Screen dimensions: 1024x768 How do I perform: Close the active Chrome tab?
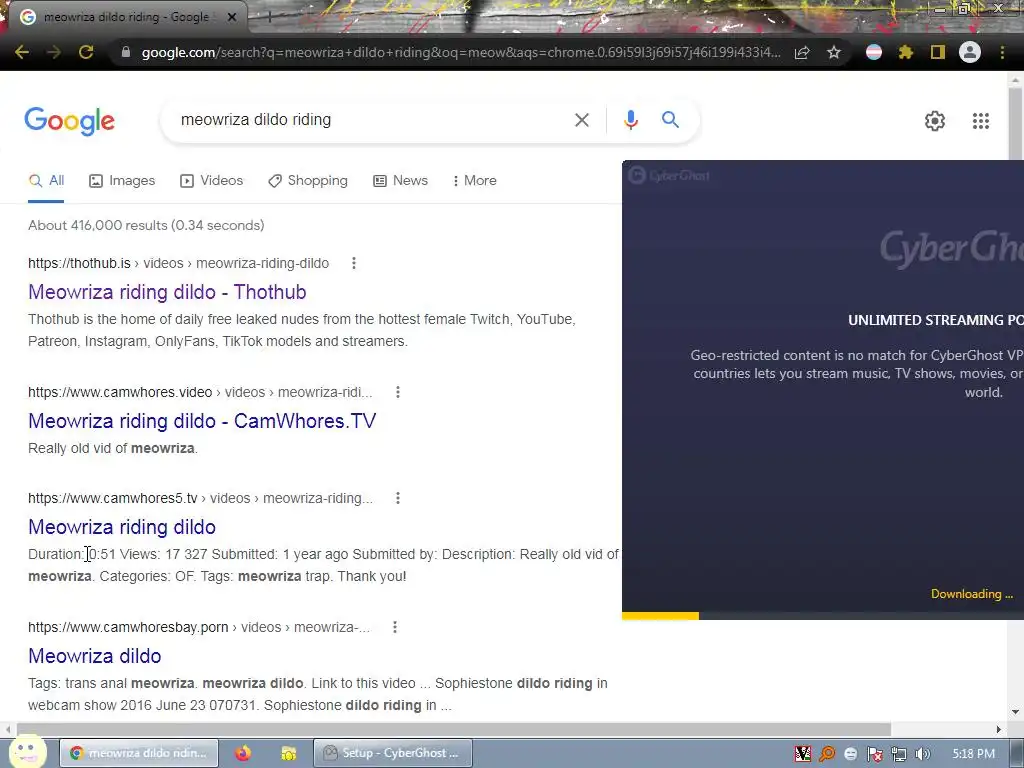tap(232, 17)
